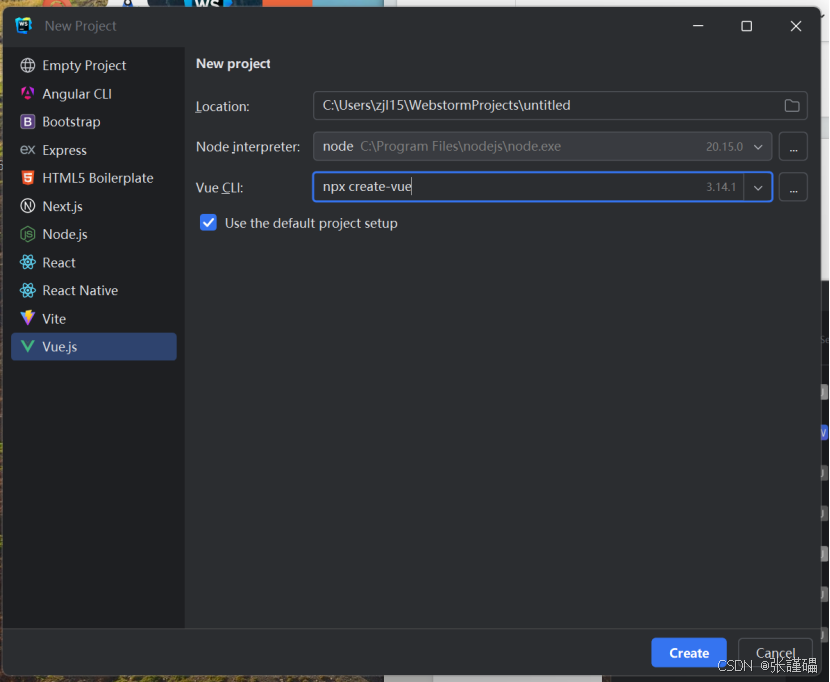Pick HTML5 Boilerplate project type
Viewport: 830px width, 682px height.
94,178
